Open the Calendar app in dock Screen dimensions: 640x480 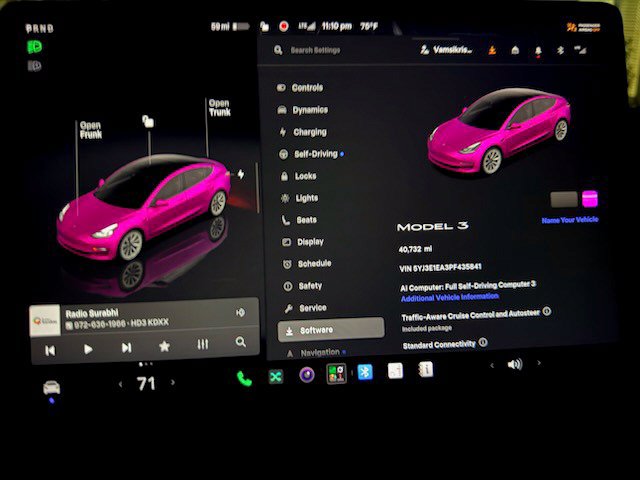(x=395, y=371)
